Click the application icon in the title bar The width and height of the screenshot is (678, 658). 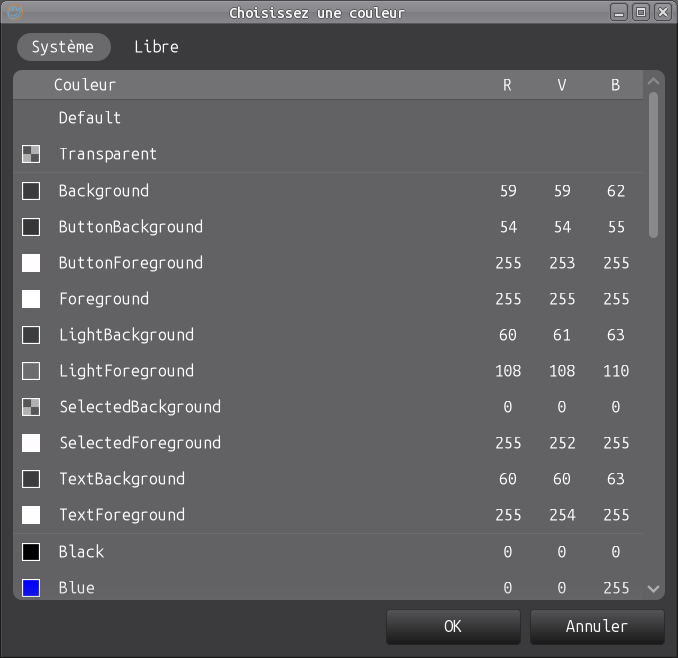tap(14, 12)
